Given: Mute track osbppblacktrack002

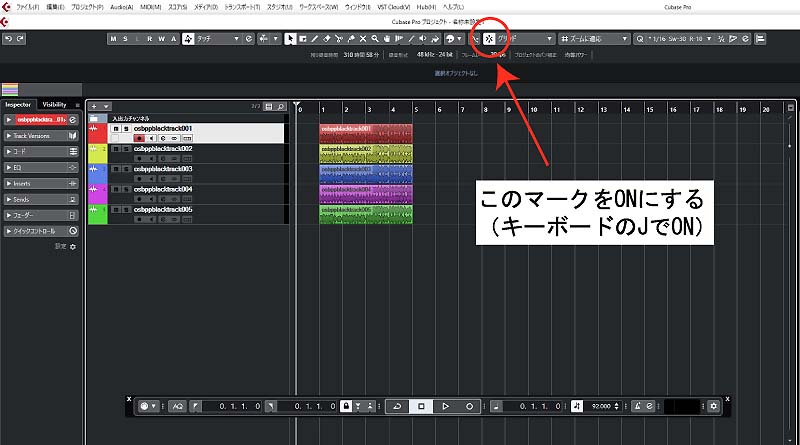Looking at the screenshot, I should click(x=116, y=149).
